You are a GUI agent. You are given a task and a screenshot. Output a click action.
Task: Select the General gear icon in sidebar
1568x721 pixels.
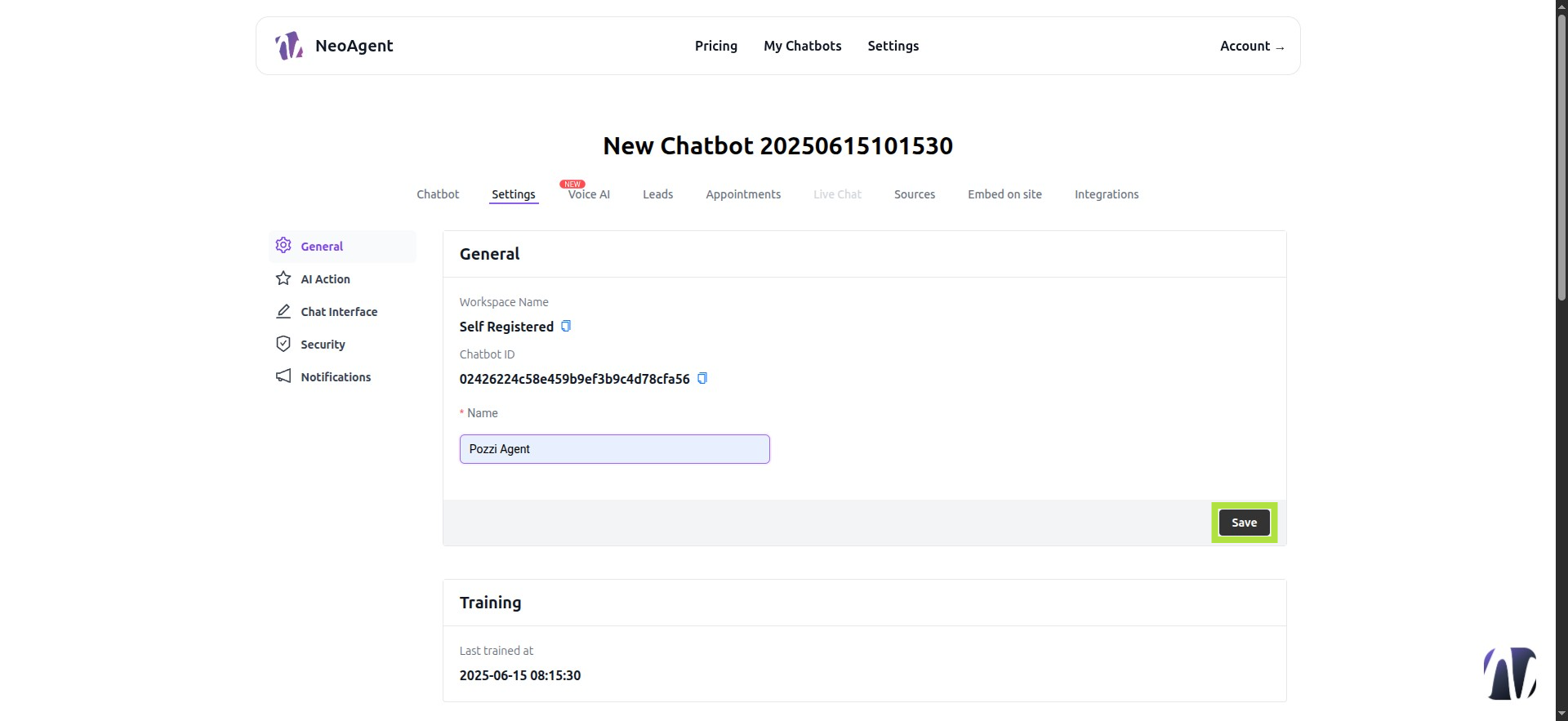coord(283,245)
